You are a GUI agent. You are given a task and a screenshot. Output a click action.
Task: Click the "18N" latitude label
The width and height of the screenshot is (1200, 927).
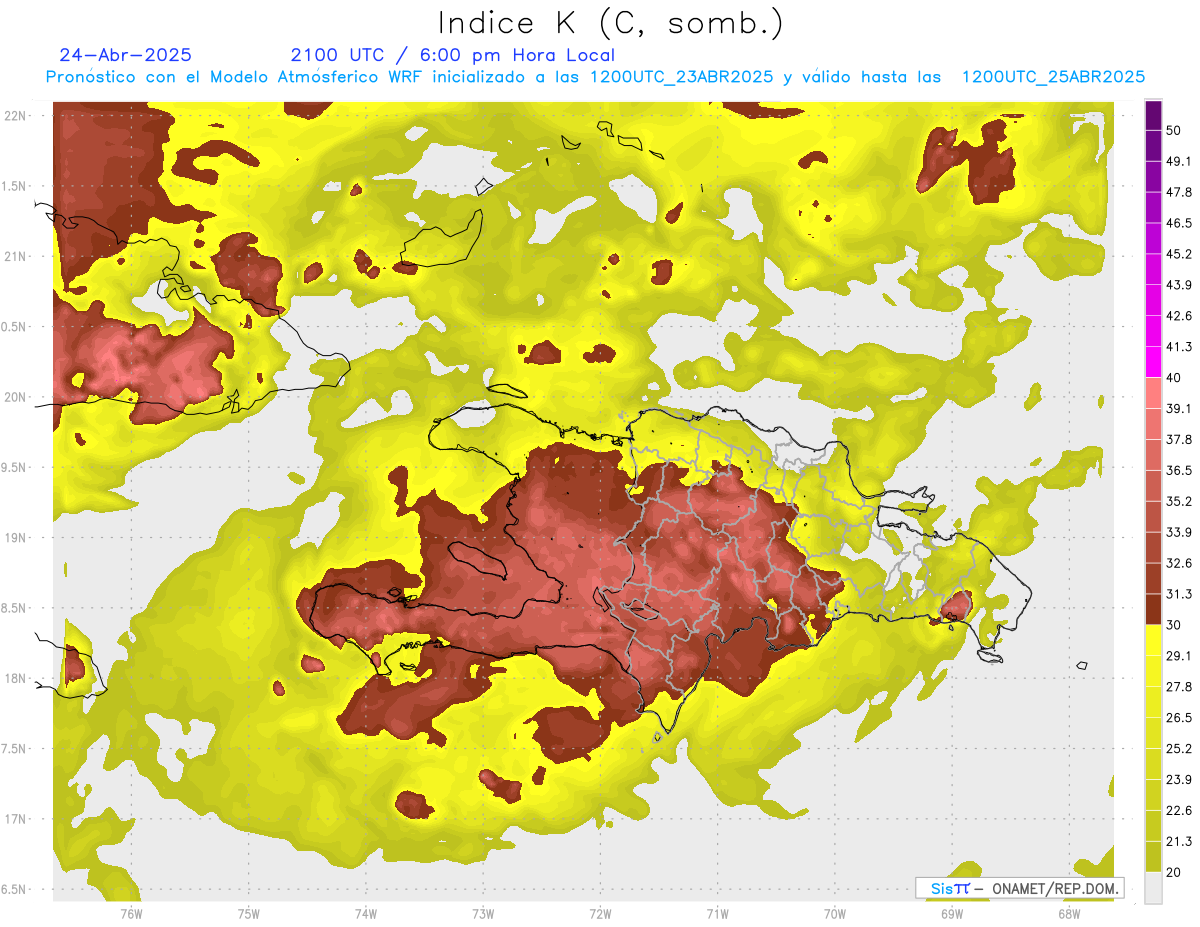tap(15, 679)
